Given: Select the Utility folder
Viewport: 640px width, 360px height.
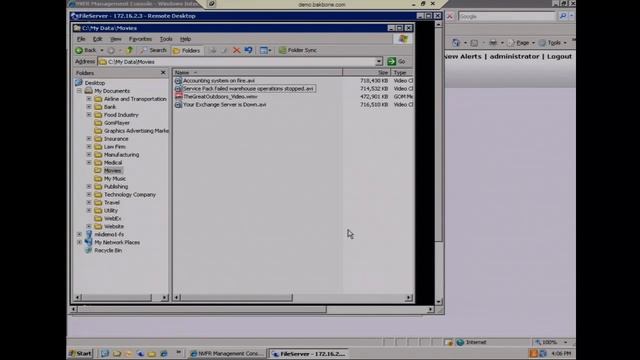Looking at the screenshot, I should 111,211.
